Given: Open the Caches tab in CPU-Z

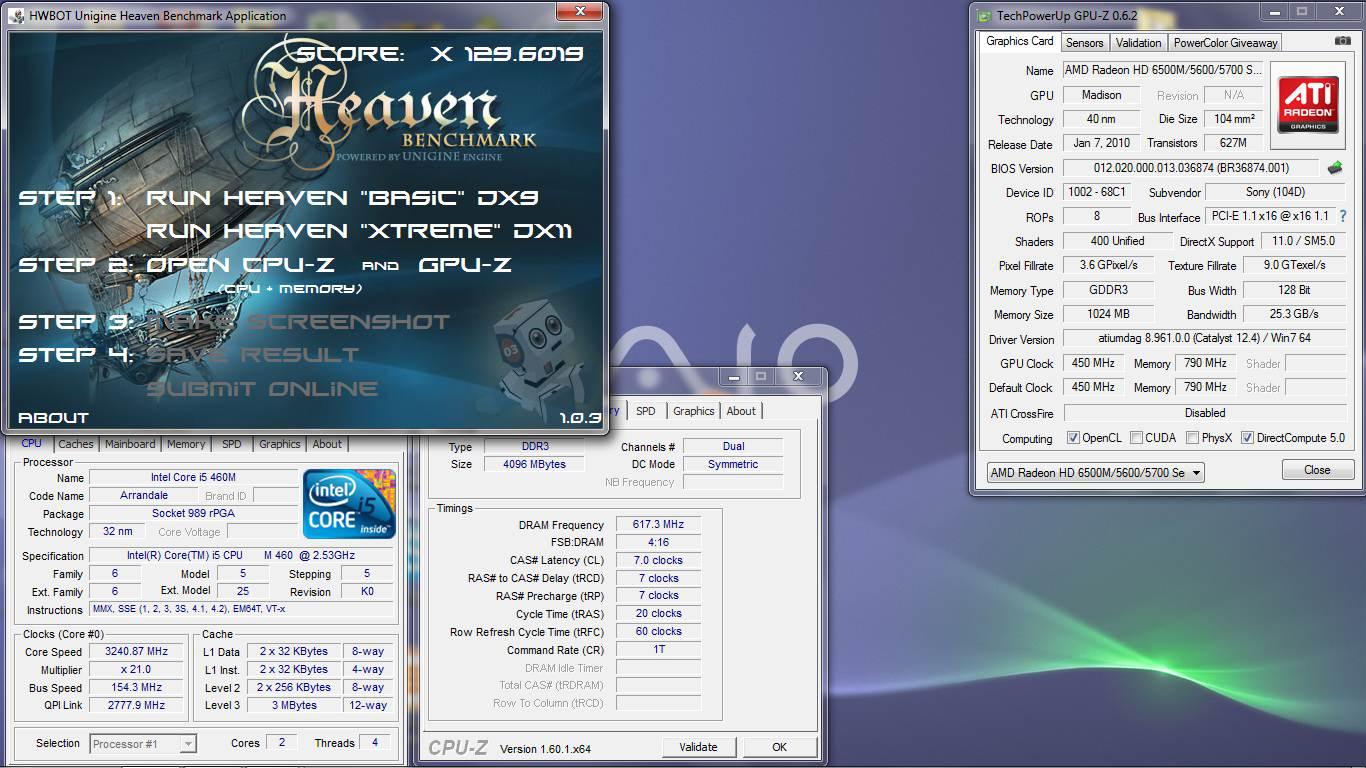Looking at the screenshot, I should click(75, 444).
